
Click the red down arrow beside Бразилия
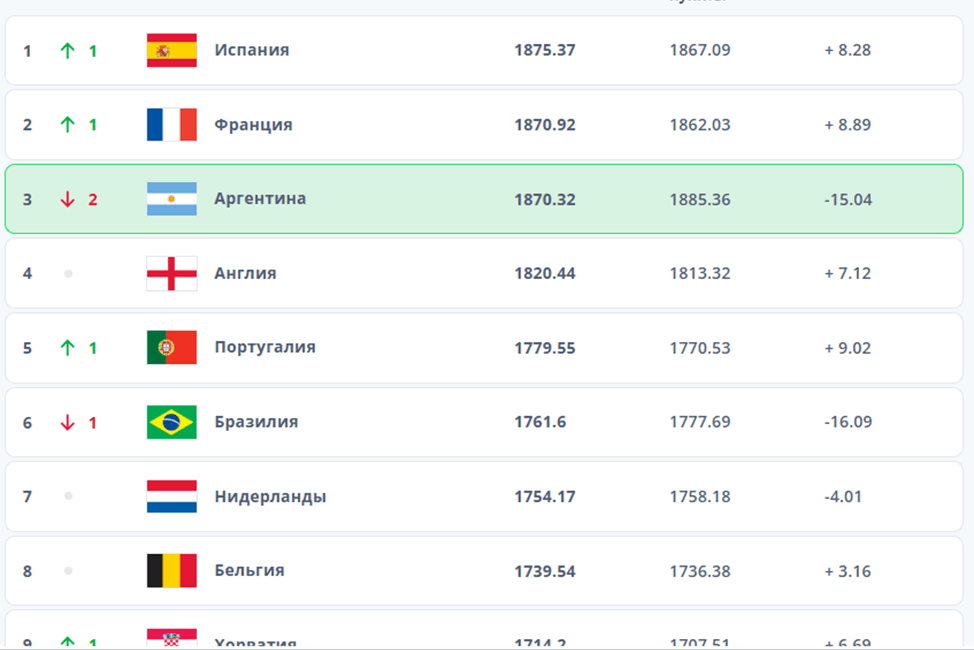click(x=67, y=423)
